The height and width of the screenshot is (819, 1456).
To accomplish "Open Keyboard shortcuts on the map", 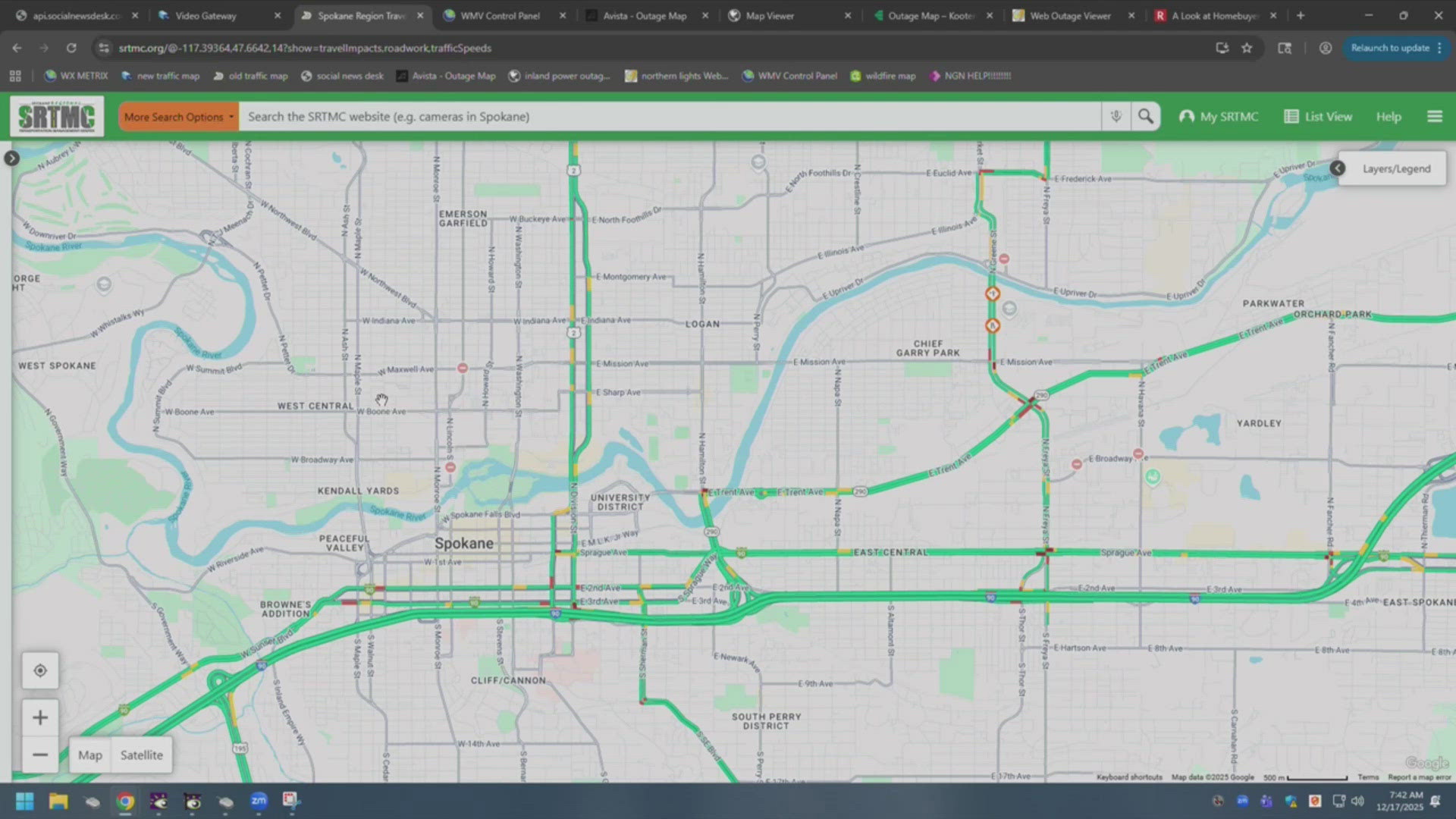I will [1129, 777].
